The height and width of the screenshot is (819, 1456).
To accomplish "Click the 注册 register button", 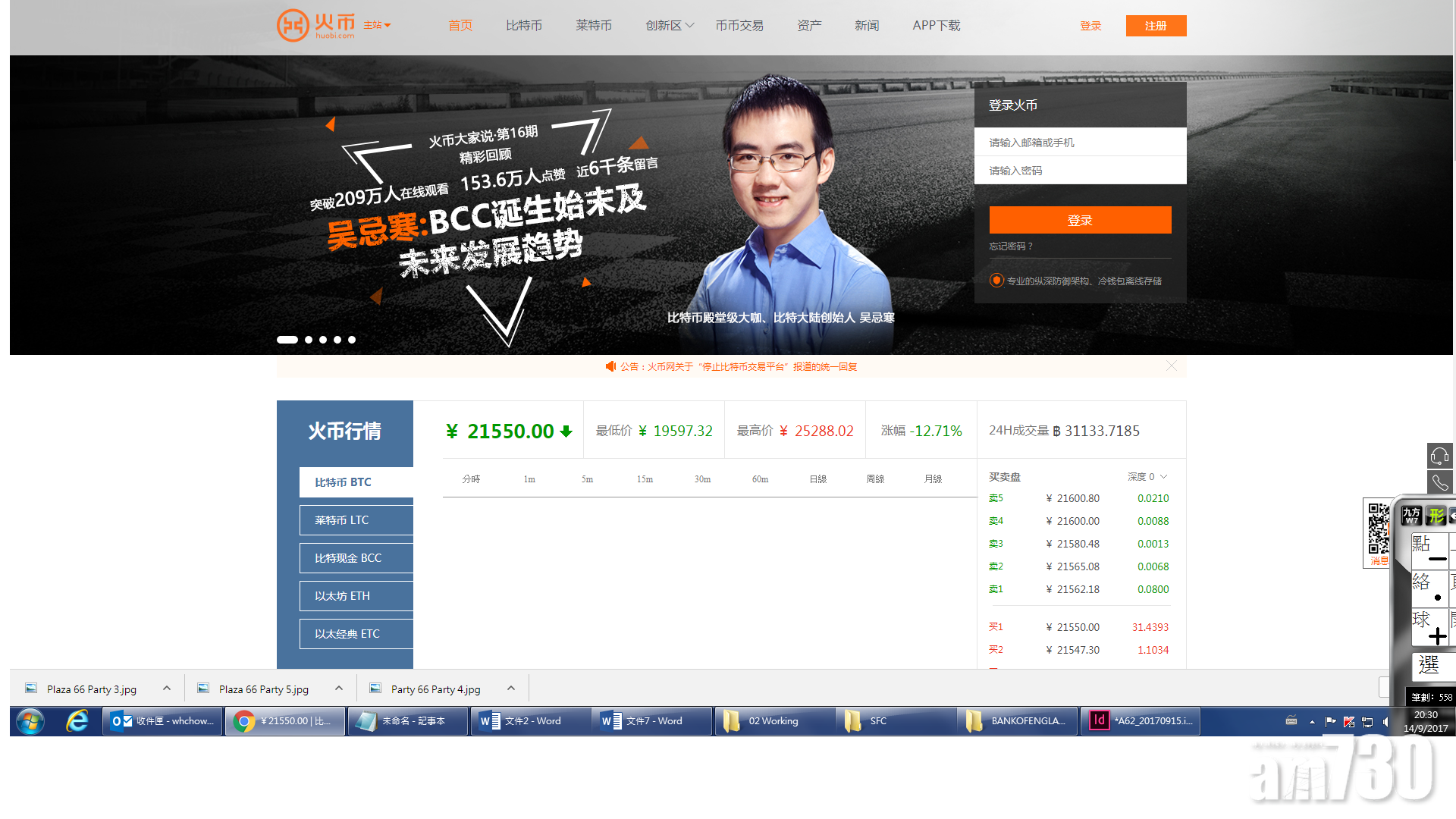I will [x=1156, y=25].
